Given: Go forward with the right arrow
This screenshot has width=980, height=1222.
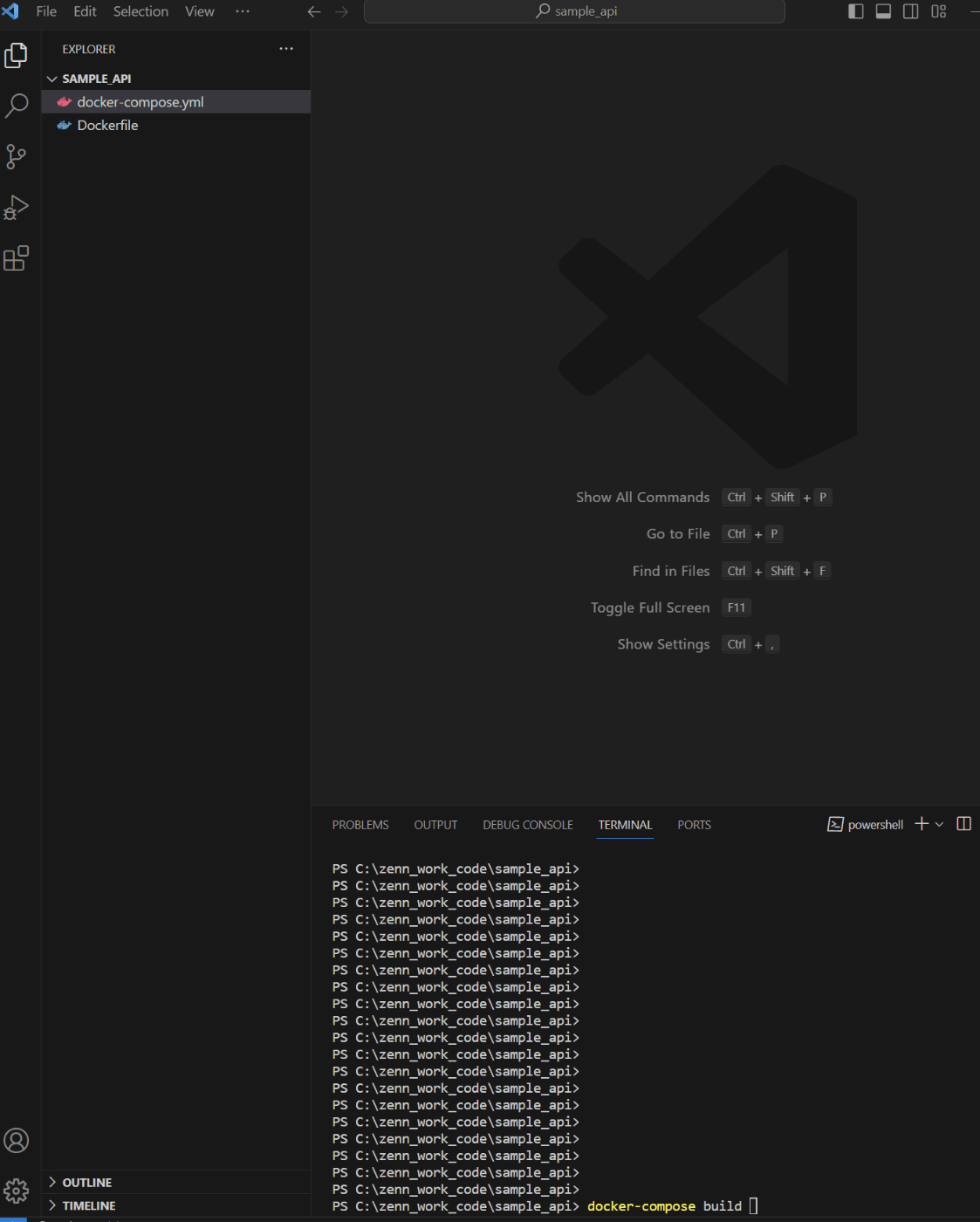Looking at the screenshot, I should [342, 11].
